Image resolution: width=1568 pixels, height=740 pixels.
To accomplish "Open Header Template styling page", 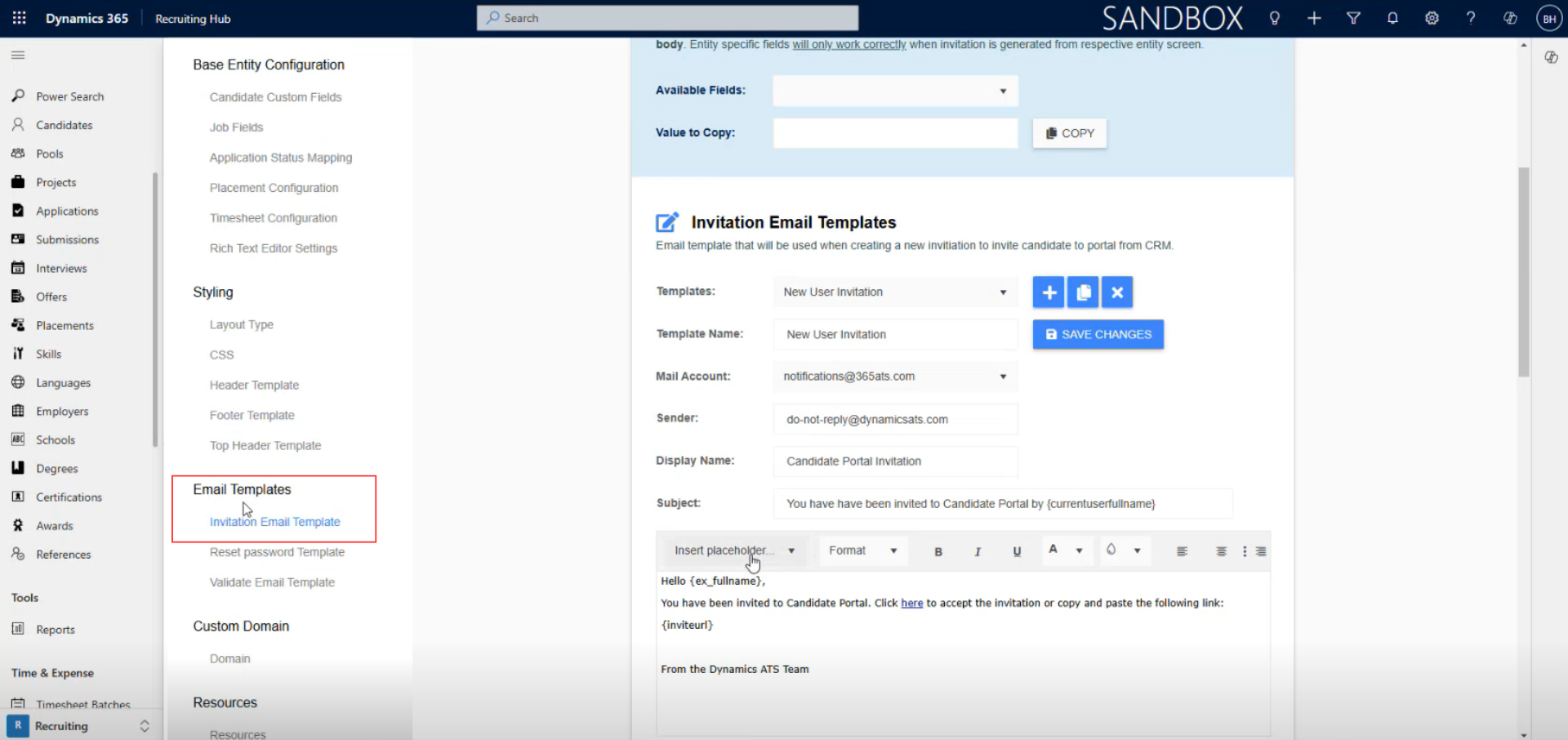I will tap(254, 385).
